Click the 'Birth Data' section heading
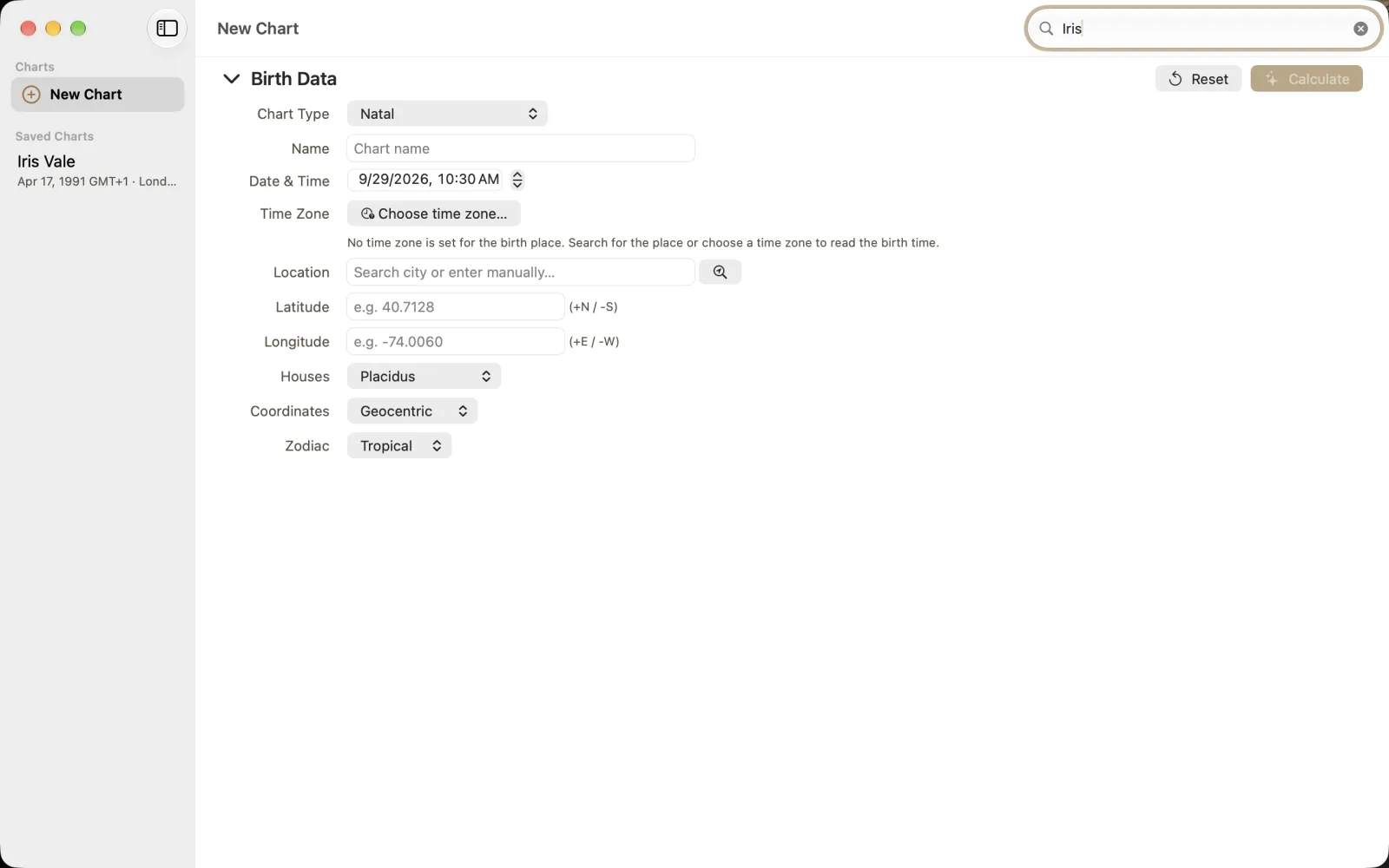The image size is (1389, 868). (293, 79)
